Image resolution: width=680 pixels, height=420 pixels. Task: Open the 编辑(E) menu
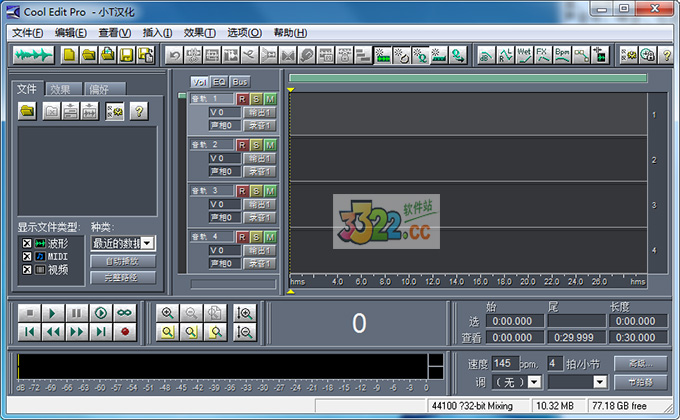point(71,33)
